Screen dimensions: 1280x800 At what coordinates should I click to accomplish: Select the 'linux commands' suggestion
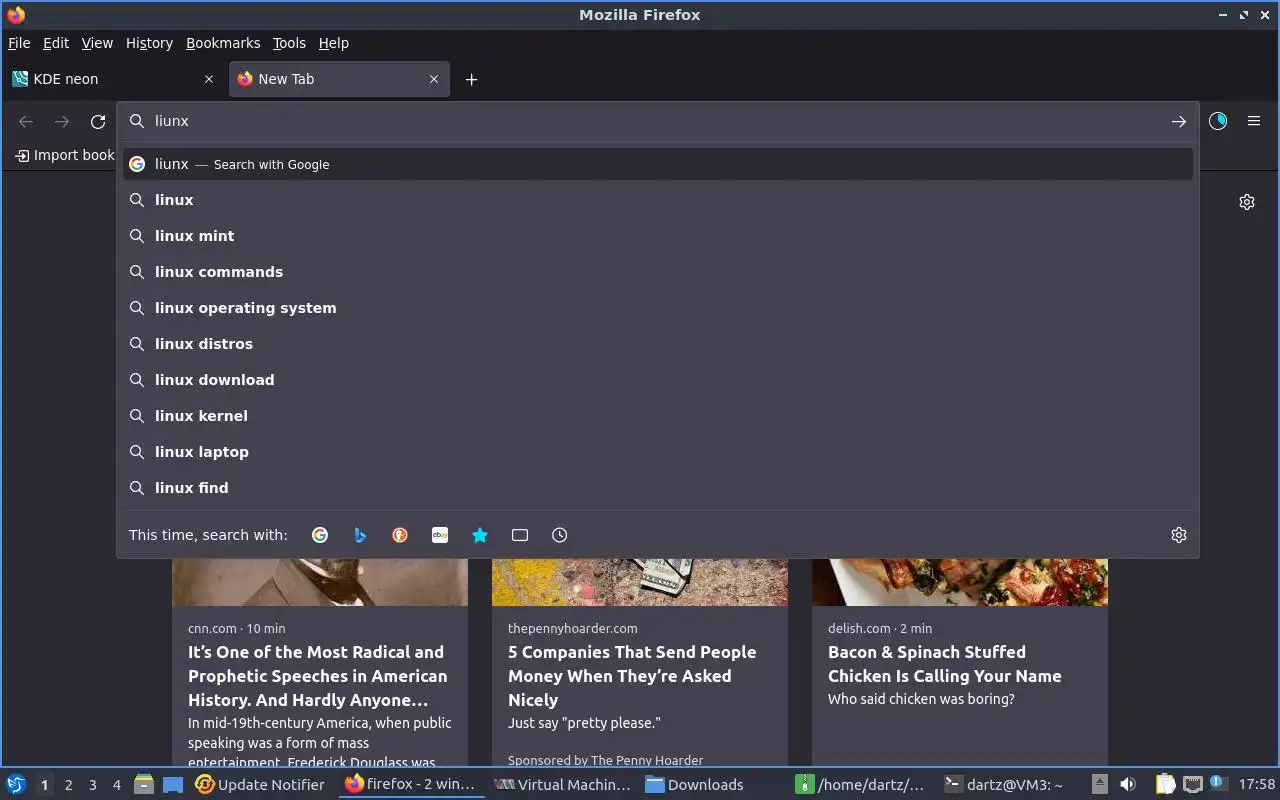coord(658,272)
